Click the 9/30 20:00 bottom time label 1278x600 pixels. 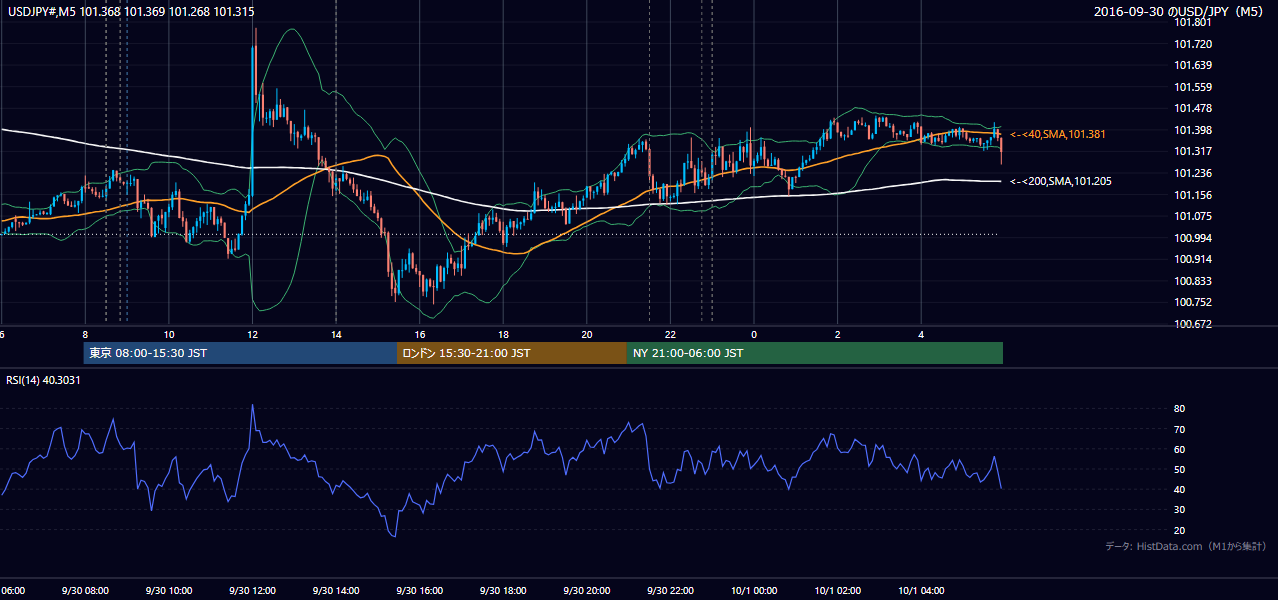(x=586, y=591)
